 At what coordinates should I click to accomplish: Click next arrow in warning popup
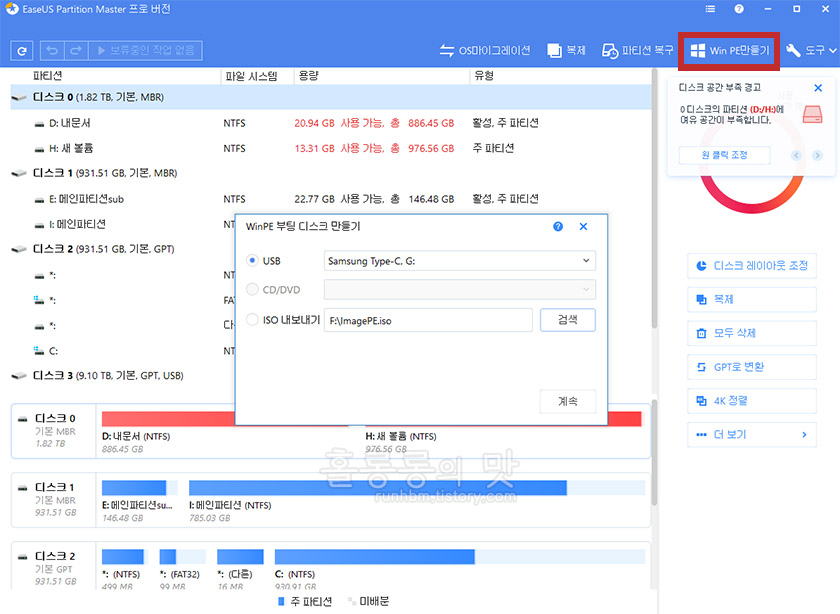point(817,155)
